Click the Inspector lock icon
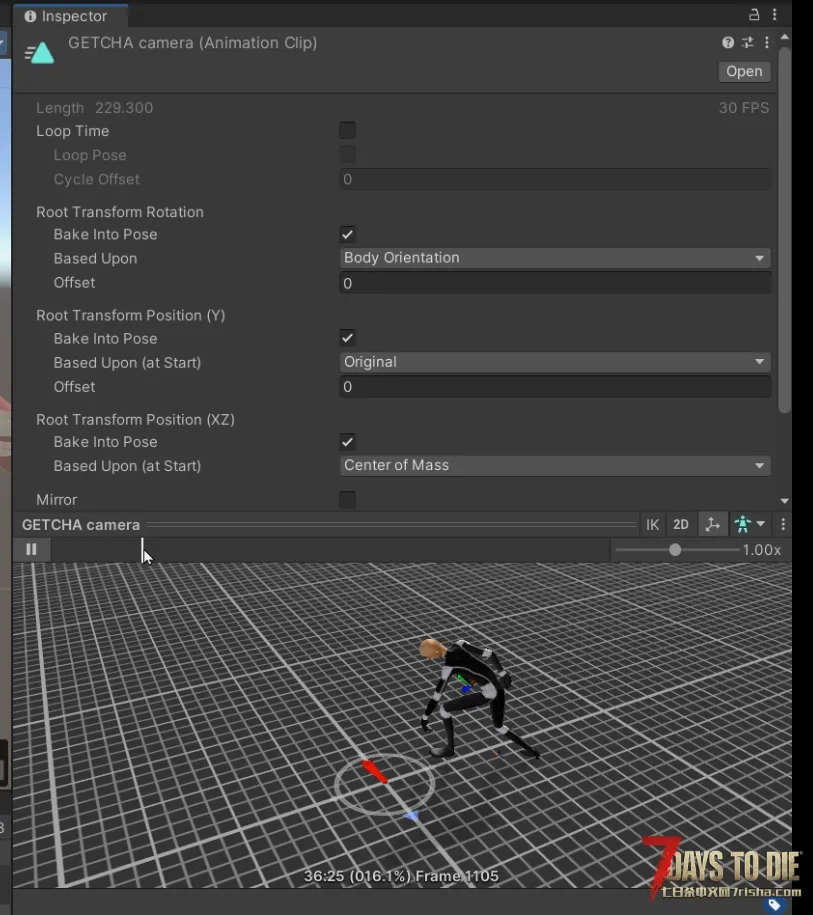This screenshot has width=813, height=915. (x=754, y=15)
